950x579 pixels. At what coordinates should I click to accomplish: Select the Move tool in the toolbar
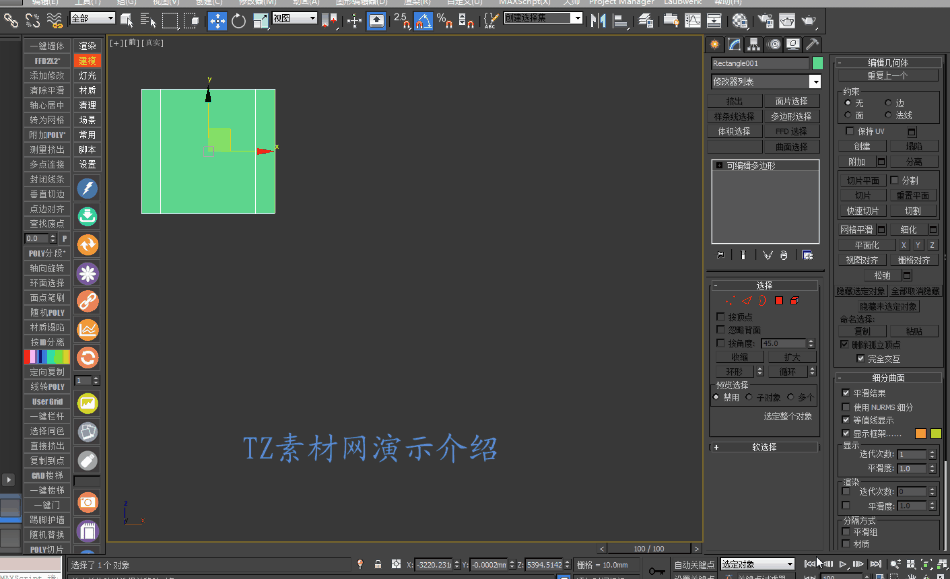(x=216, y=20)
